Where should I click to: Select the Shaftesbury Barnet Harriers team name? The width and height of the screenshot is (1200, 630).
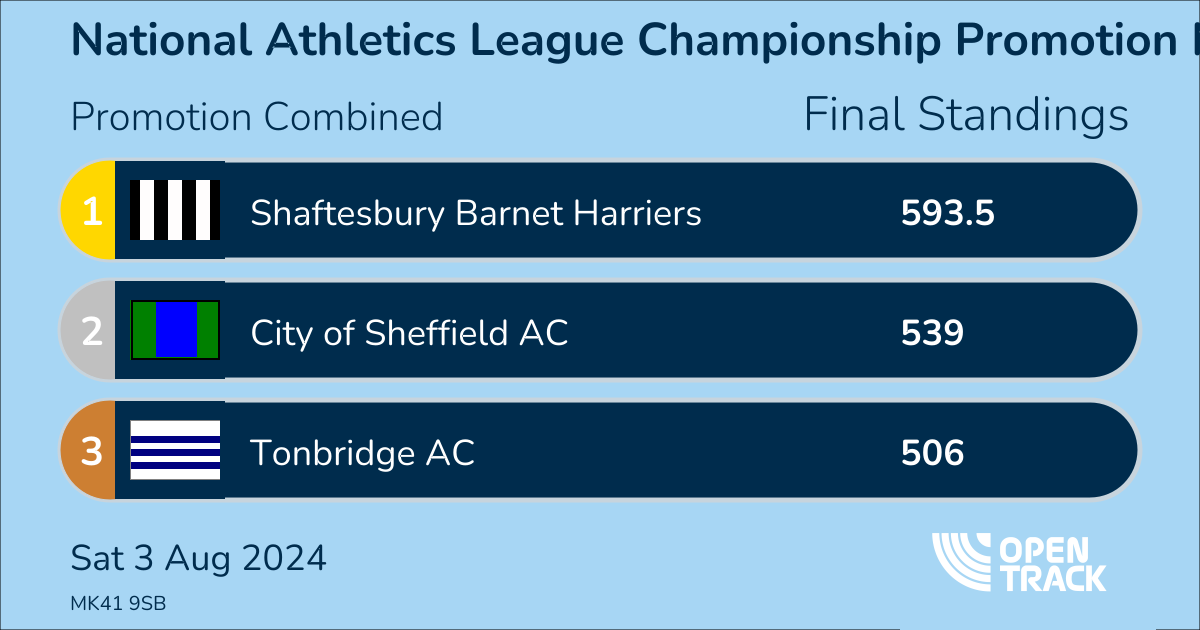click(x=475, y=213)
